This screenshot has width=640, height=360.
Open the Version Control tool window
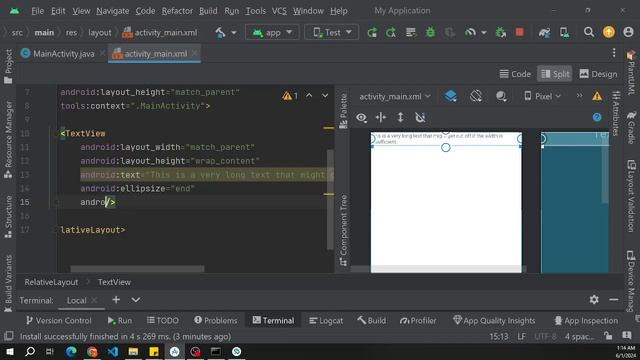tap(59, 320)
